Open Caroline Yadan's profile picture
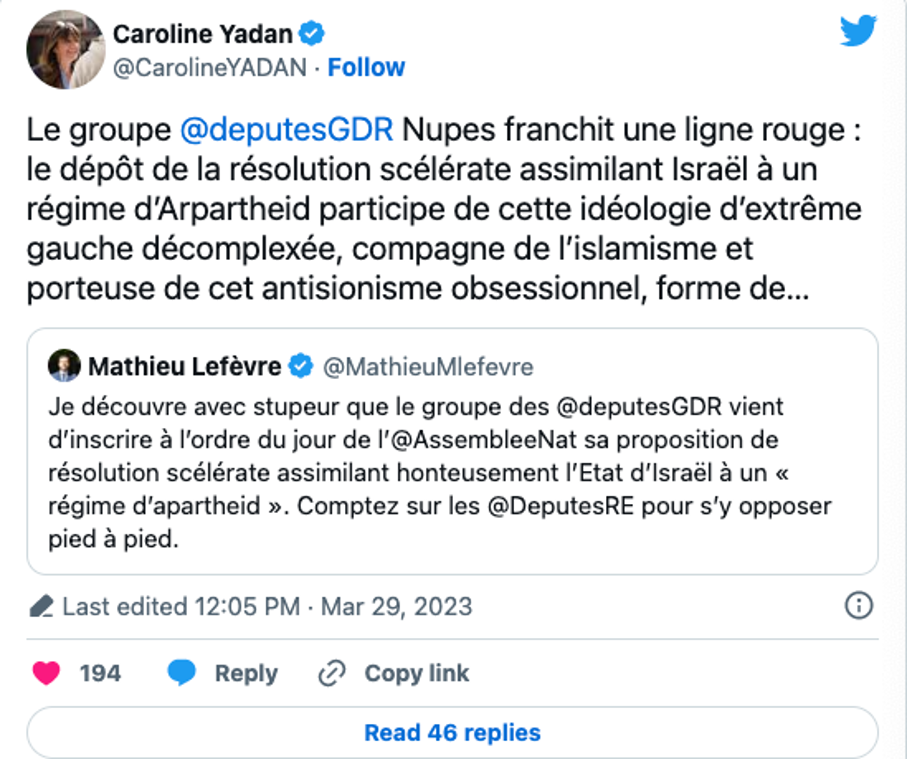The width and height of the screenshot is (908, 760). (x=64, y=50)
